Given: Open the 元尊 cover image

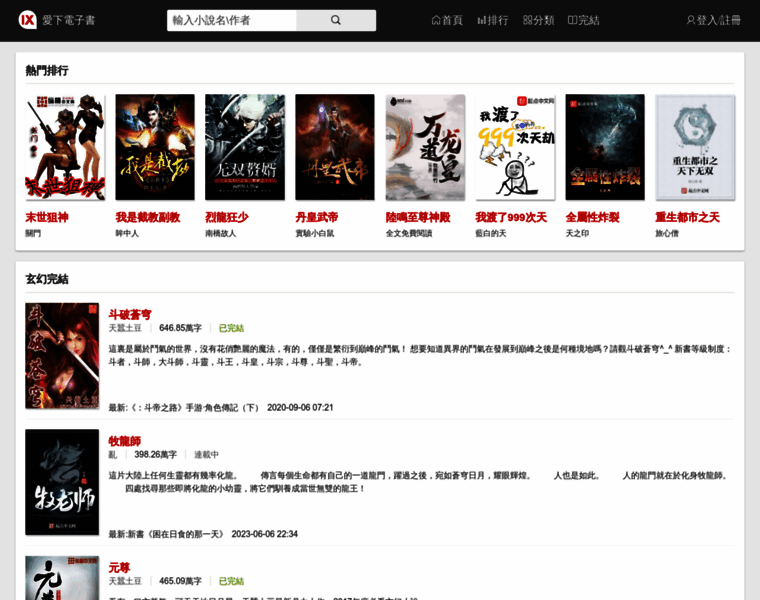Looking at the screenshot, I should 62,578.
